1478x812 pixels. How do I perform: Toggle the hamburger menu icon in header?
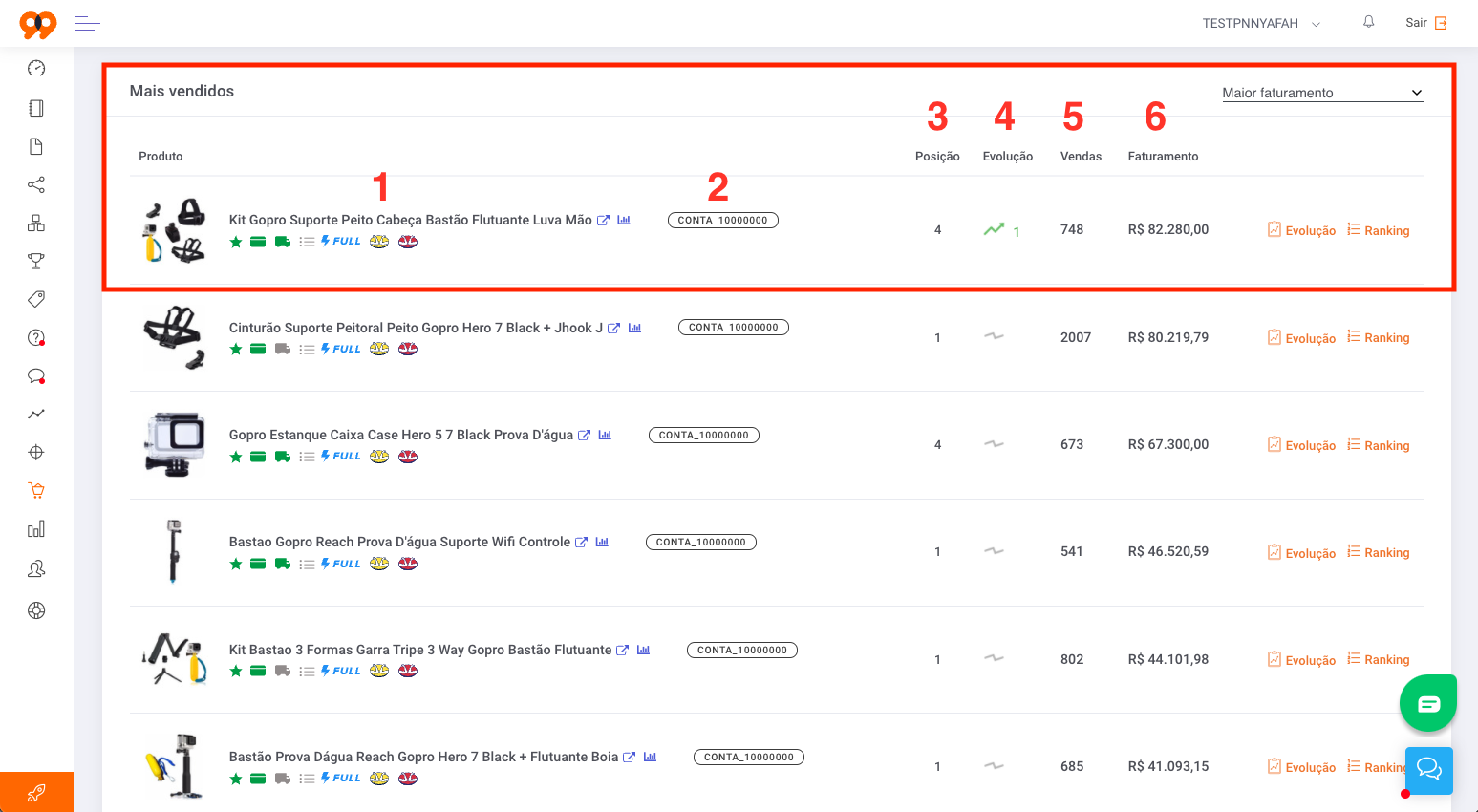(88, 23)
